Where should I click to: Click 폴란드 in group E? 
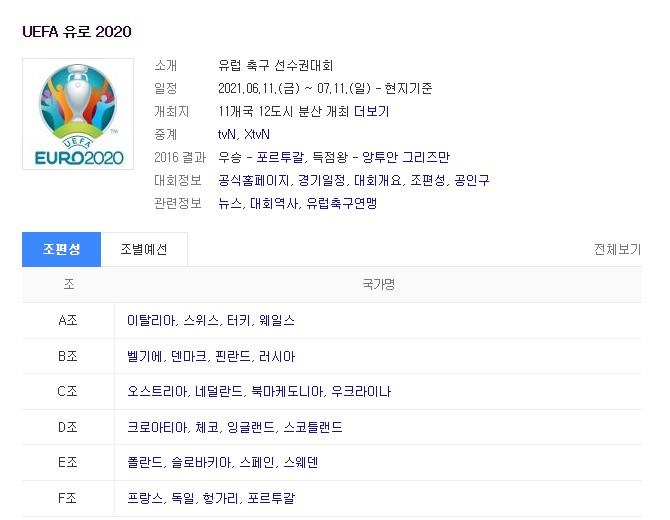point(144,462)
